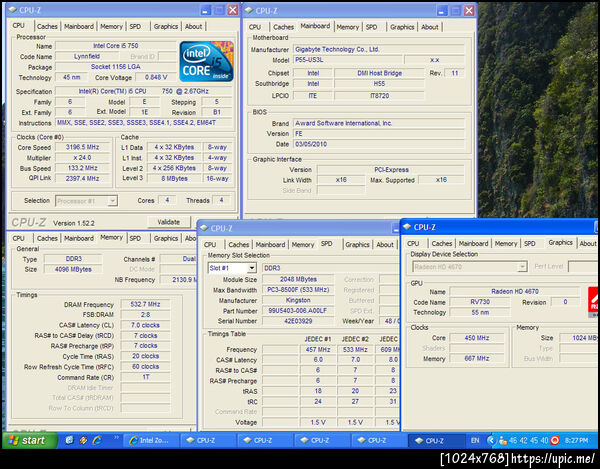Image resolution: width=600 pixels, height=469 pixels.
Task: Click the first Quick Launch icon beside Start
Action: tap(71, 440)
